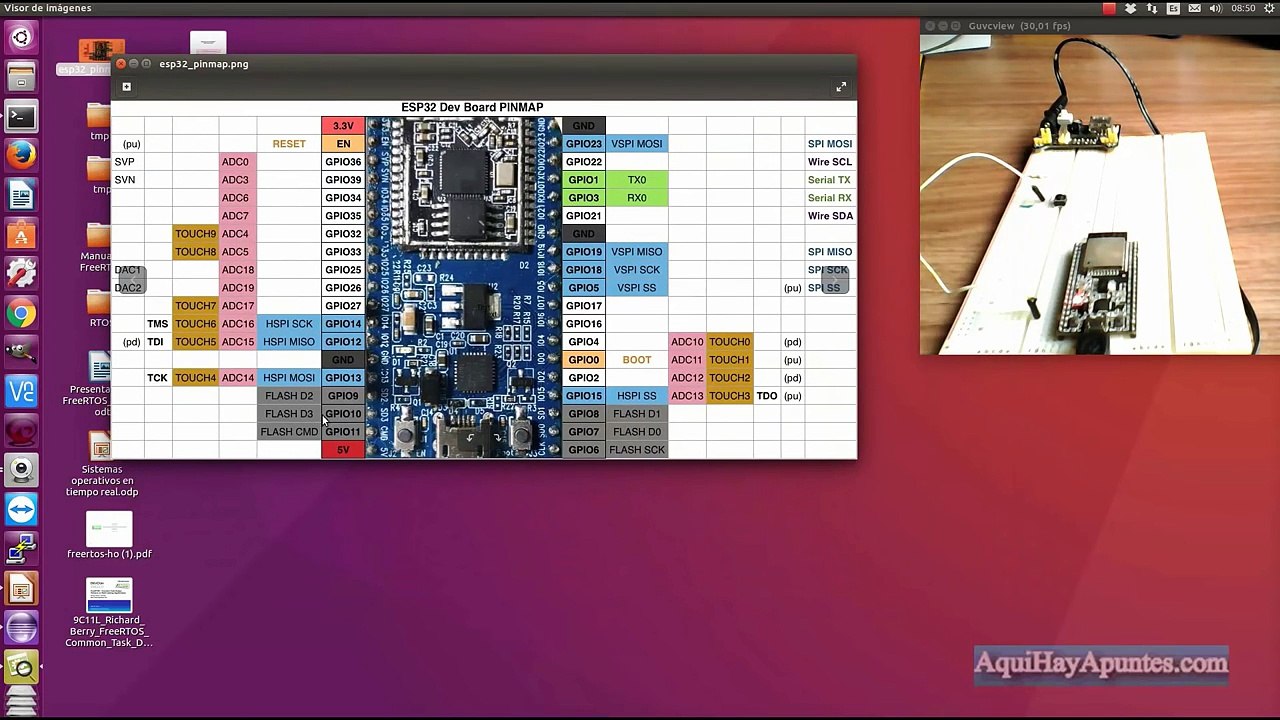Click the VSPI MOSI cell
Screen dimensions: 1280x720
[637, 144]
